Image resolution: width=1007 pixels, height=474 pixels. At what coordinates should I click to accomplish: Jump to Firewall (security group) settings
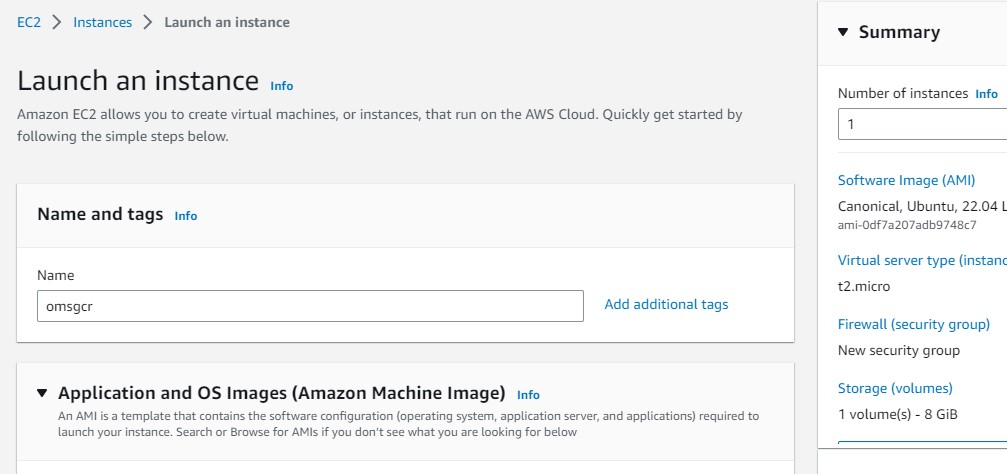[914, 324]
